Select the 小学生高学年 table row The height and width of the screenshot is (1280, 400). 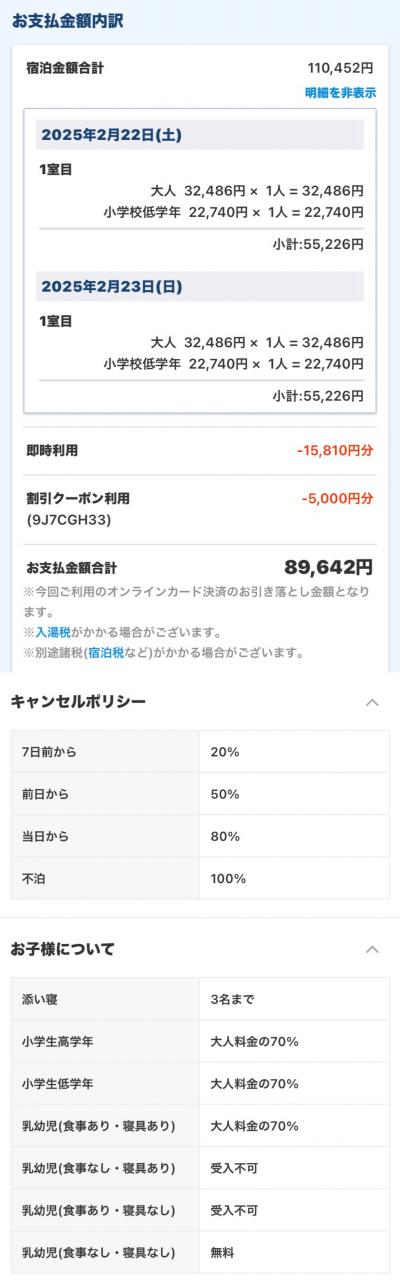point(200,1042)
